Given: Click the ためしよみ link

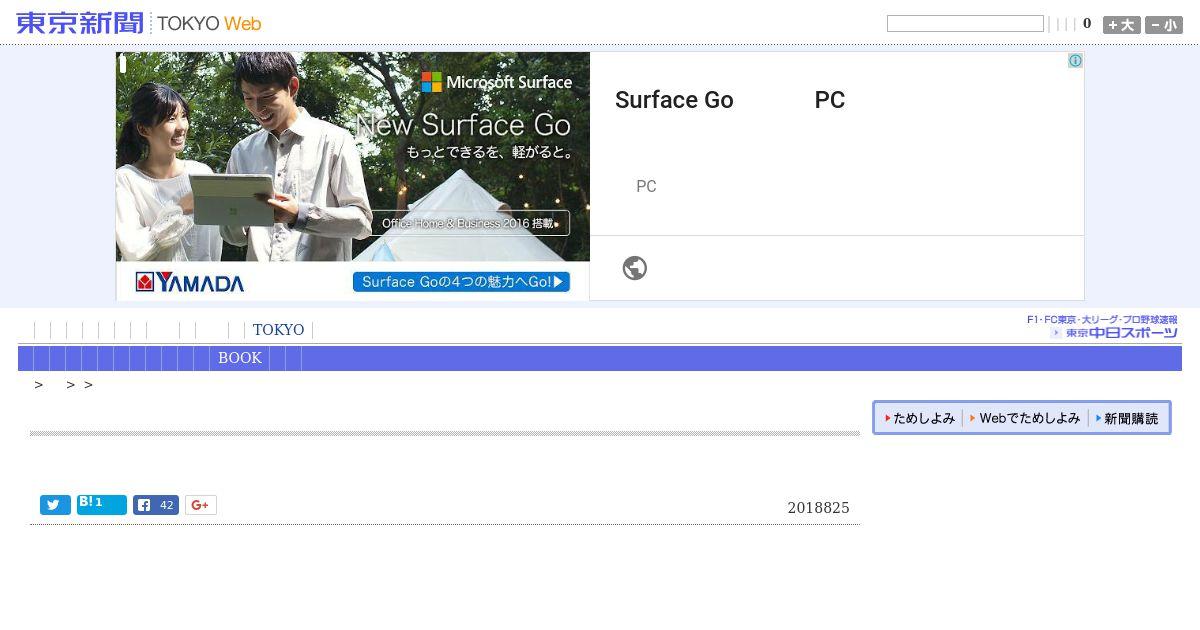Looking at the screenshot, I should pos(920,418).
